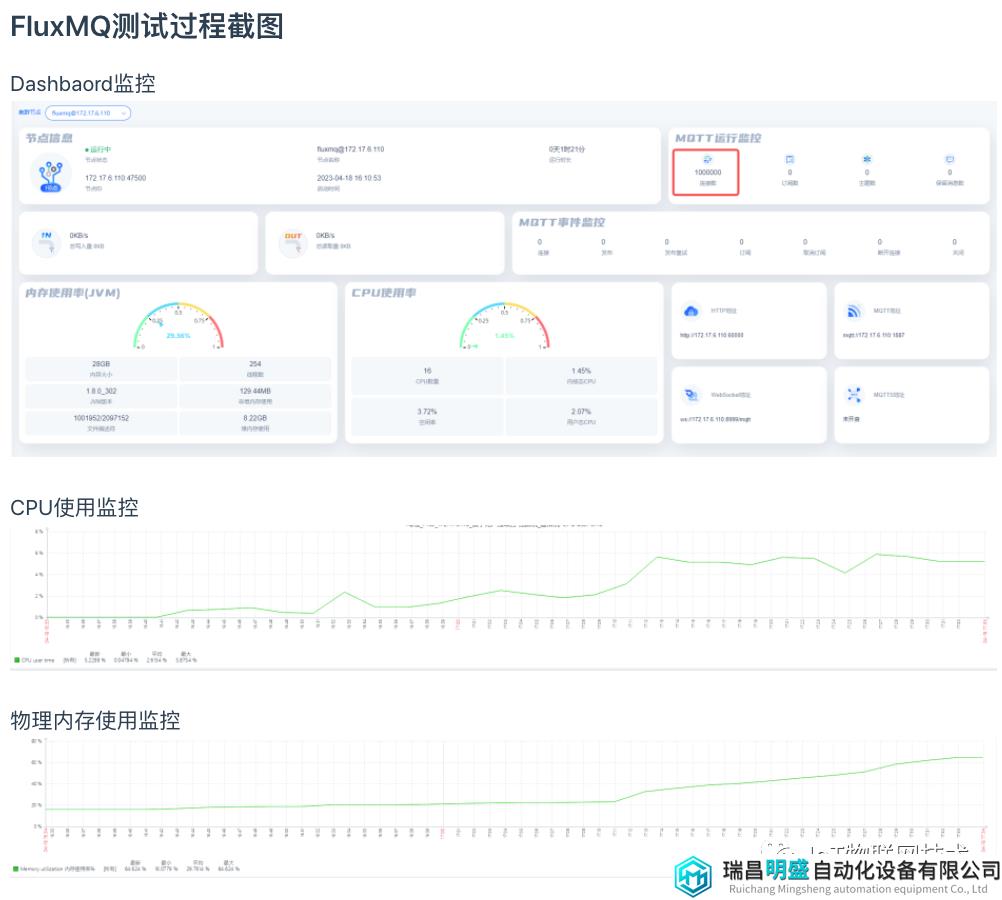Click the 物理内存使用监控 section heading

[x=95, y=720]
